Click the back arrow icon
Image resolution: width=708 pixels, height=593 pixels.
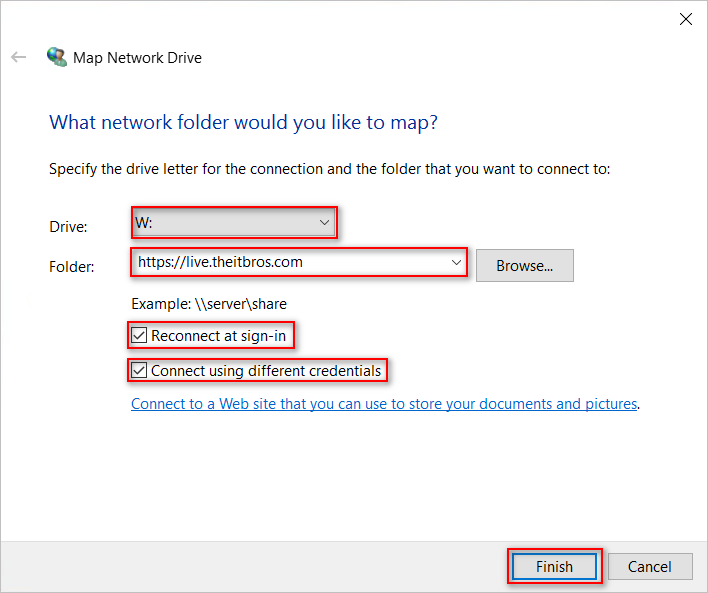(x=19, y=57)
